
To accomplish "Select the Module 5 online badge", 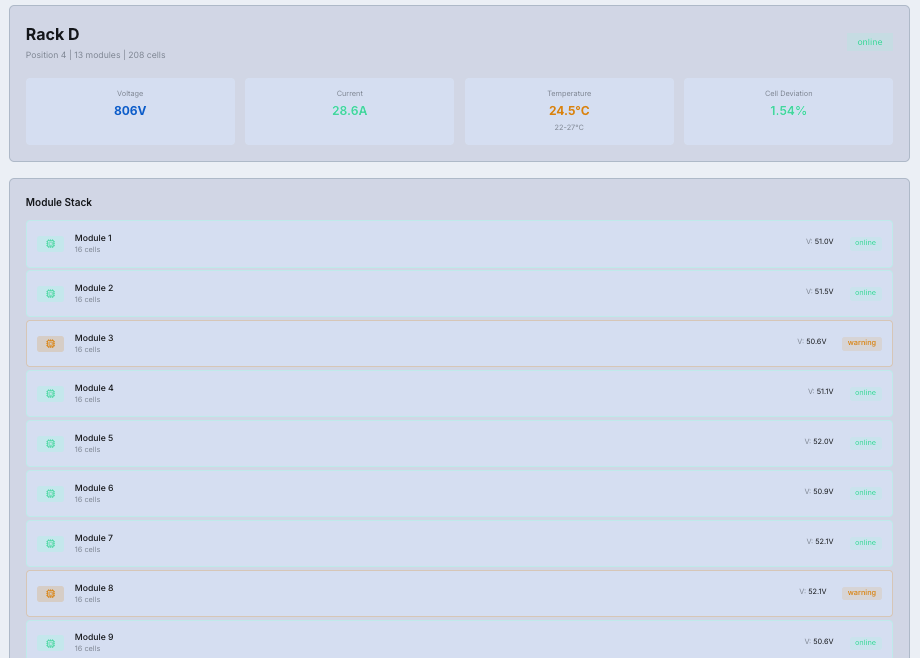I will [865, 443].
